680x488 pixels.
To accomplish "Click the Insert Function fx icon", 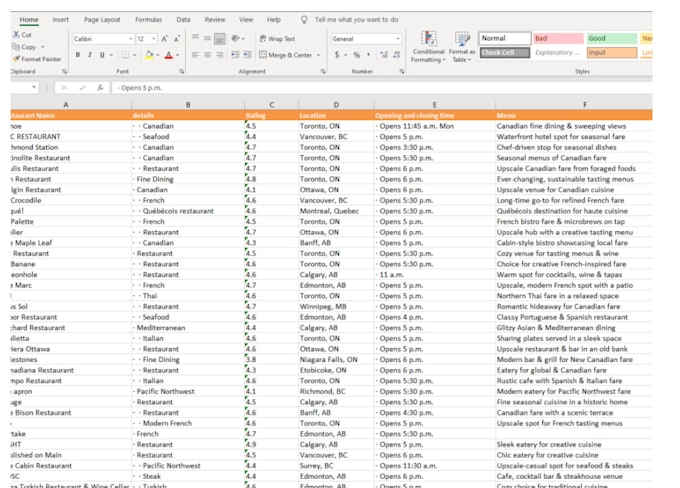I will pyautogui.click(x=100, y=88).
